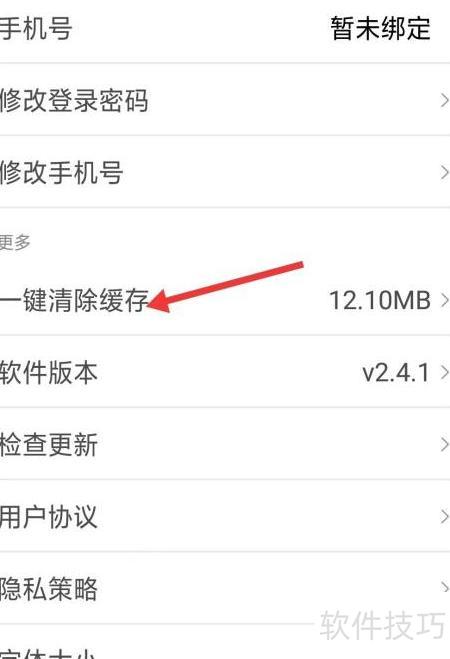The height and width of the screenshot is (659, 450).
Task: Open 修改登录密码 settings row
Action: click(x=225, y=100)
